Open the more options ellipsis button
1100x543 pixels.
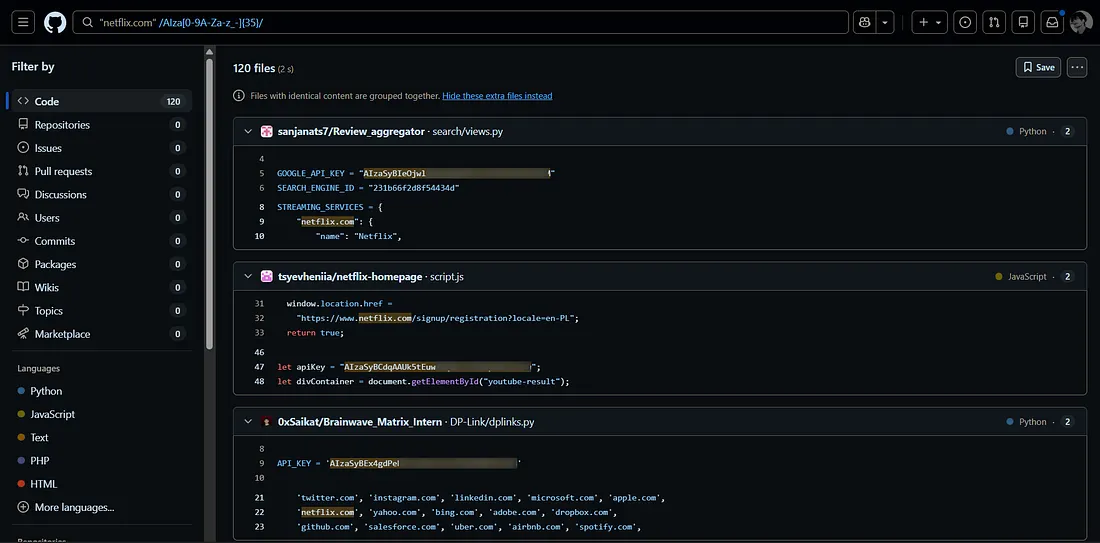click(1077, 67)
